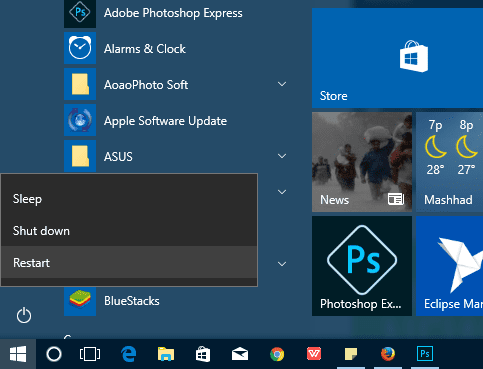Click the Power button icon
Image resolution: width=483 pixels, height=369 pixels.
(24, 315)
